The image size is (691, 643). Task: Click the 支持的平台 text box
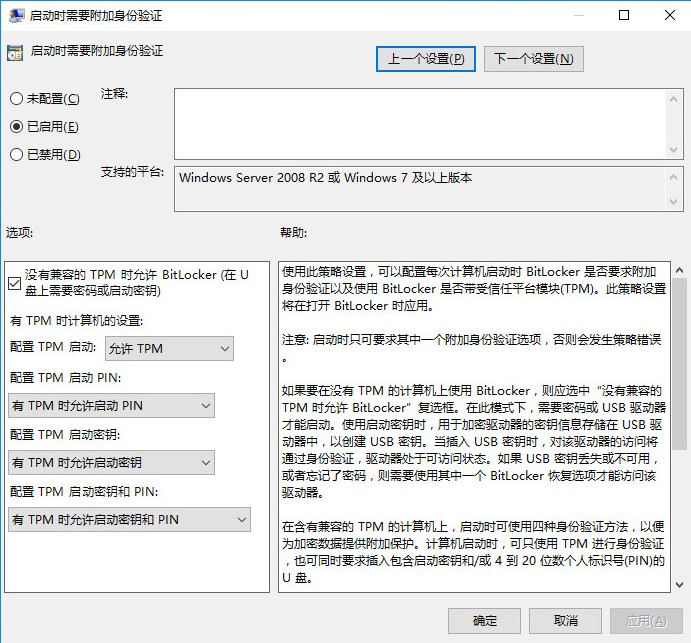tap(421, 189)
